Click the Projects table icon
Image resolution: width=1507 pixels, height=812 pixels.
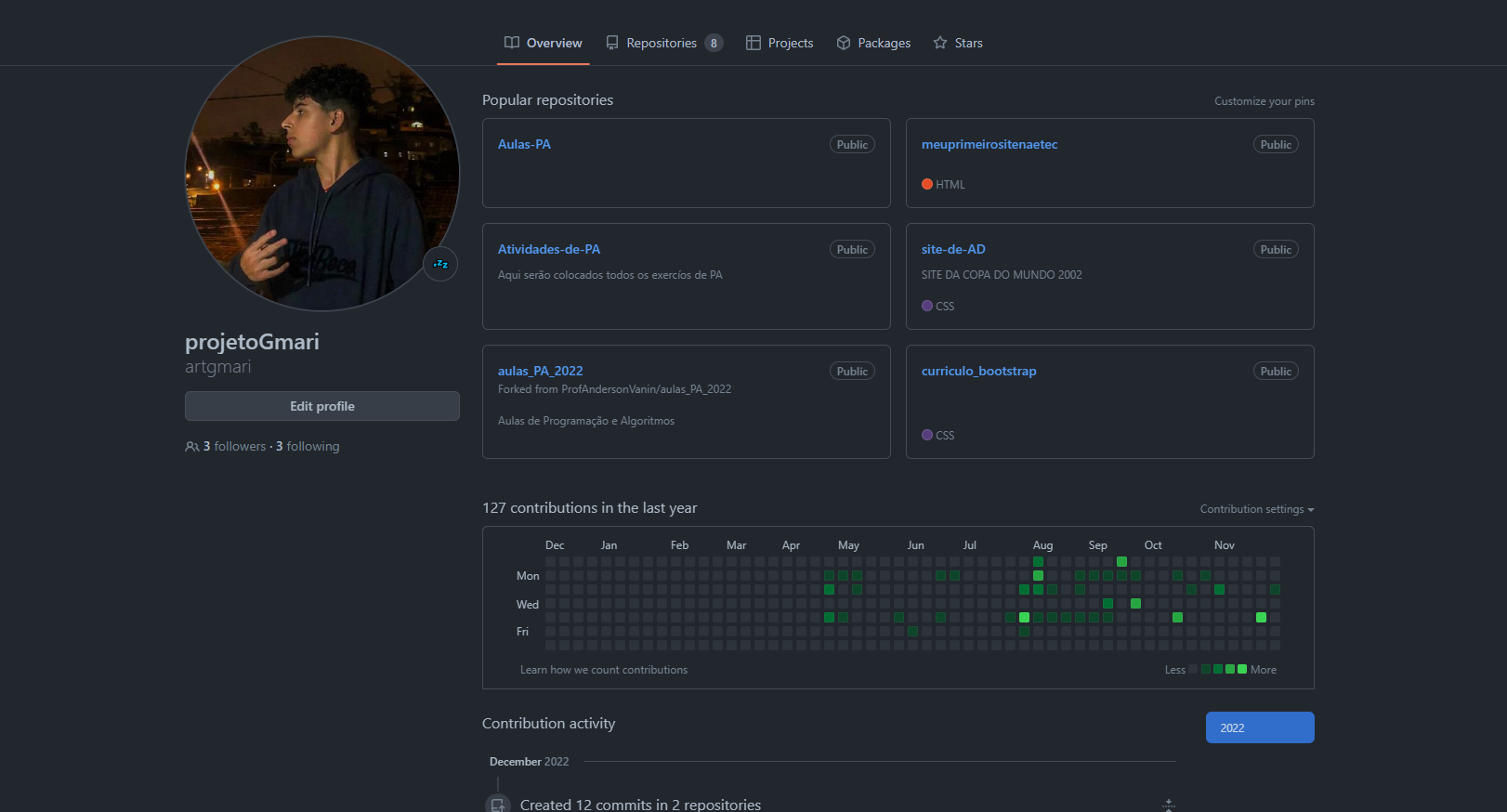click(x=753, y=43)
